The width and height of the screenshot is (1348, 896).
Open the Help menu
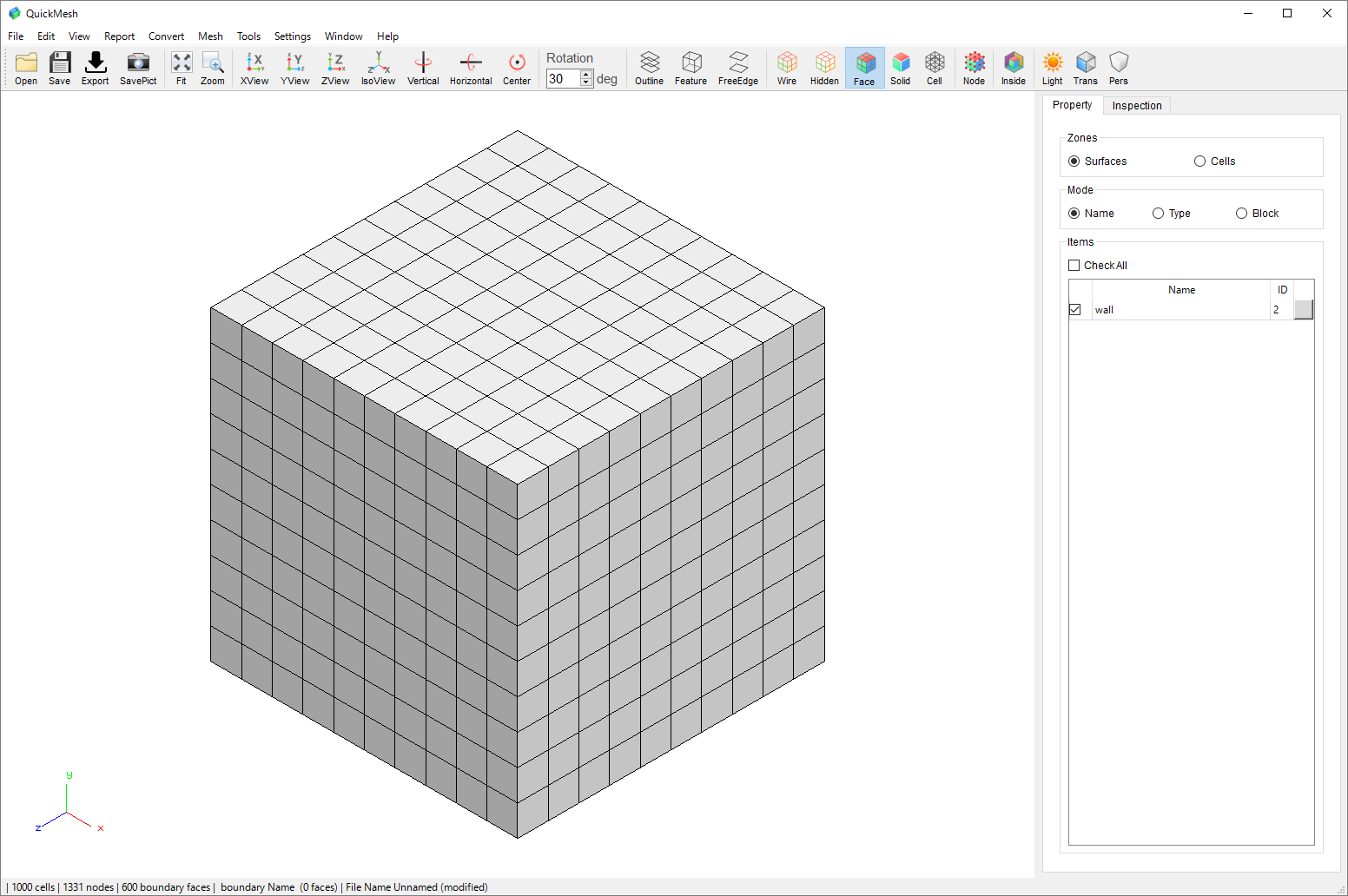pyautogui.click(x=387, y=36)
